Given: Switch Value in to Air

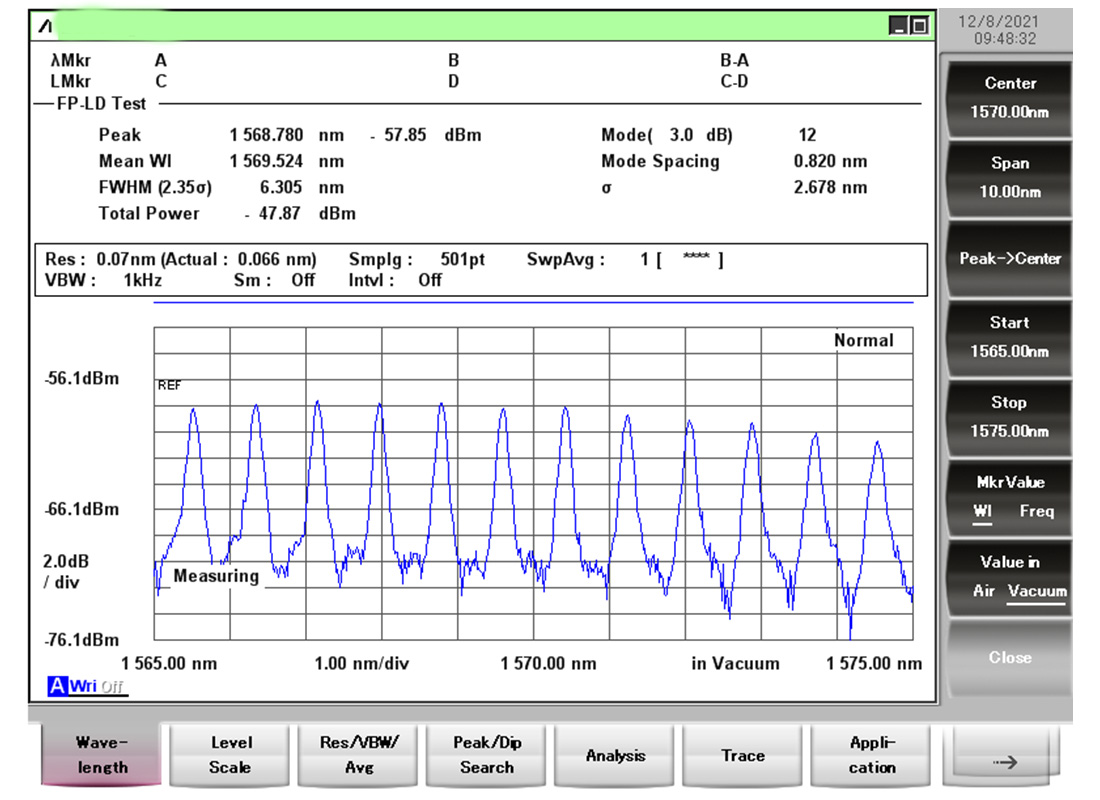Looking at the screenshot, I should click(x=984, y=591).
